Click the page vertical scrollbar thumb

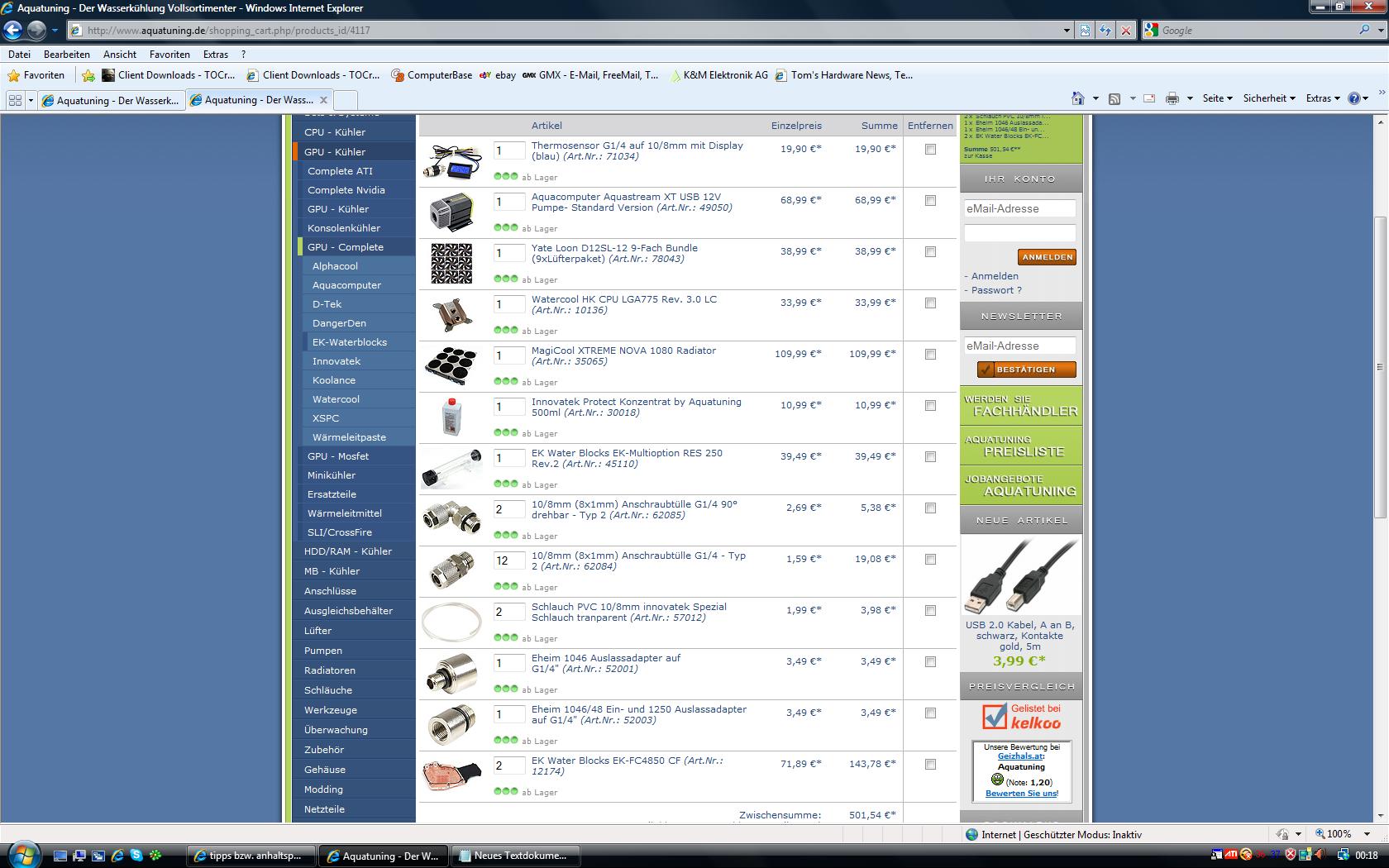[1379, 367]
